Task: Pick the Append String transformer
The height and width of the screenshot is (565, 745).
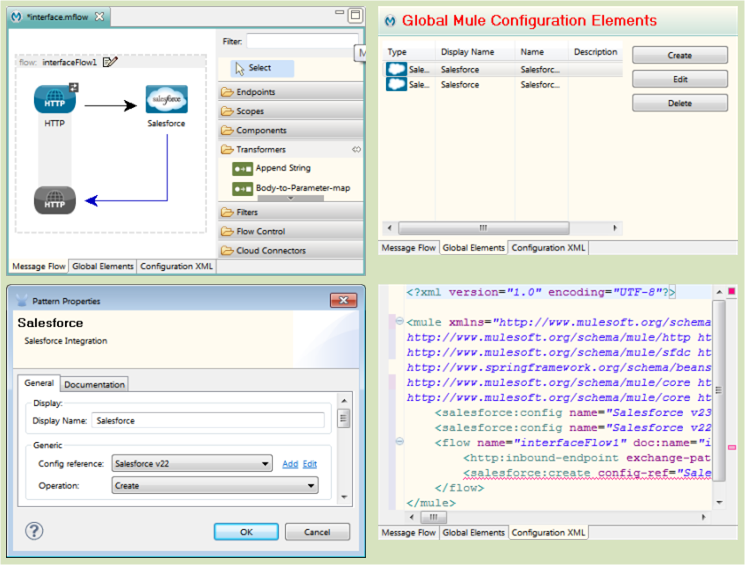Action: (x=282, y=169)
